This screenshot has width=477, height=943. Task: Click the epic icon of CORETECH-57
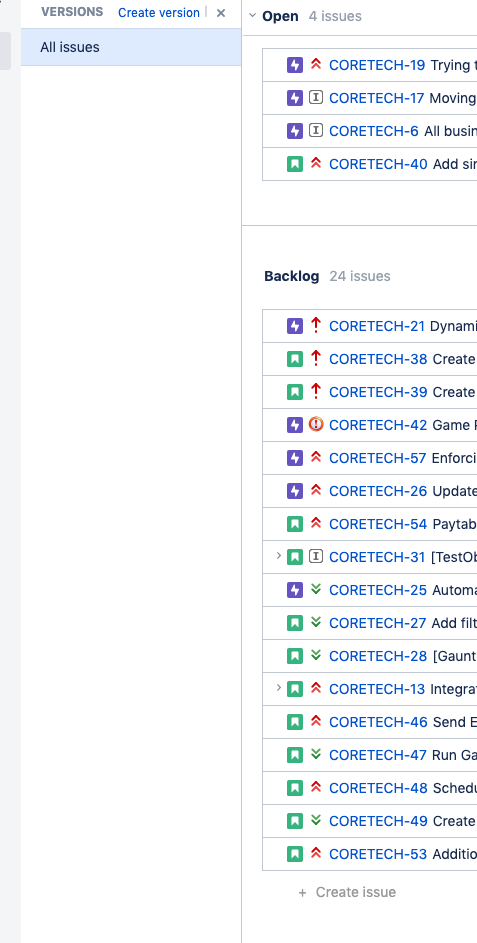tap(295, 458)
